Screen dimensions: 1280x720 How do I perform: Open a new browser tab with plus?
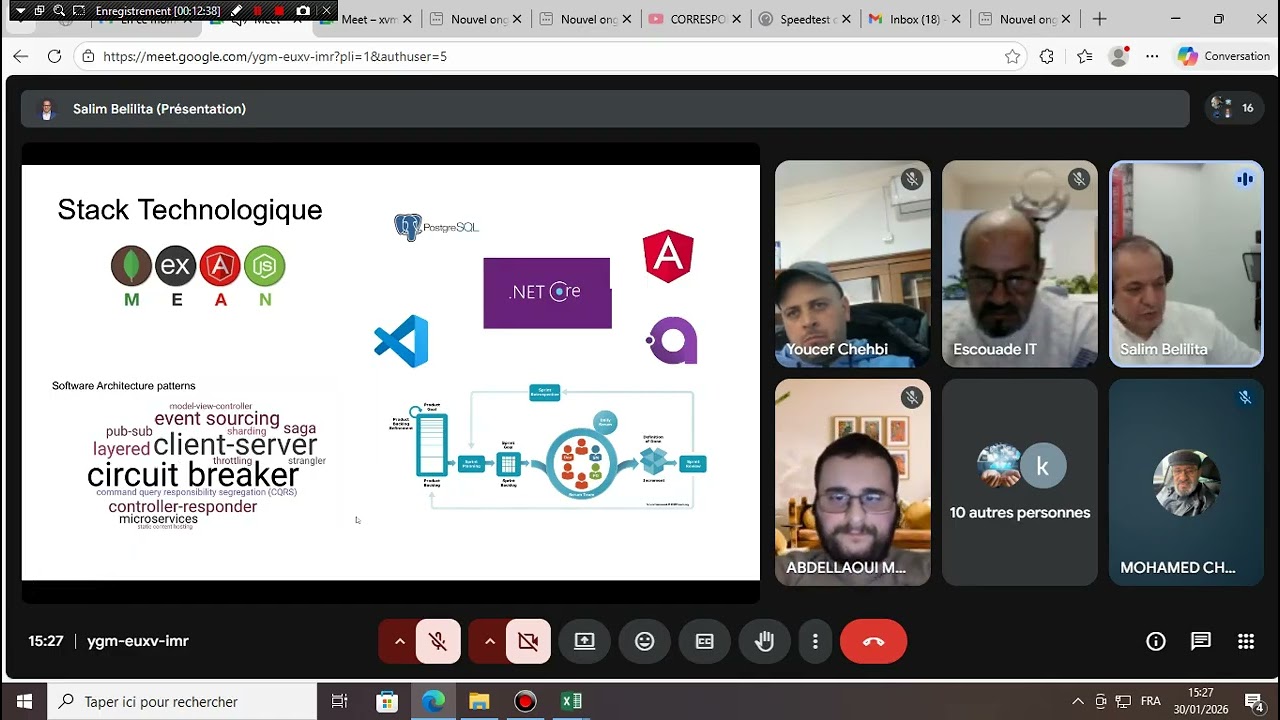1100,19
